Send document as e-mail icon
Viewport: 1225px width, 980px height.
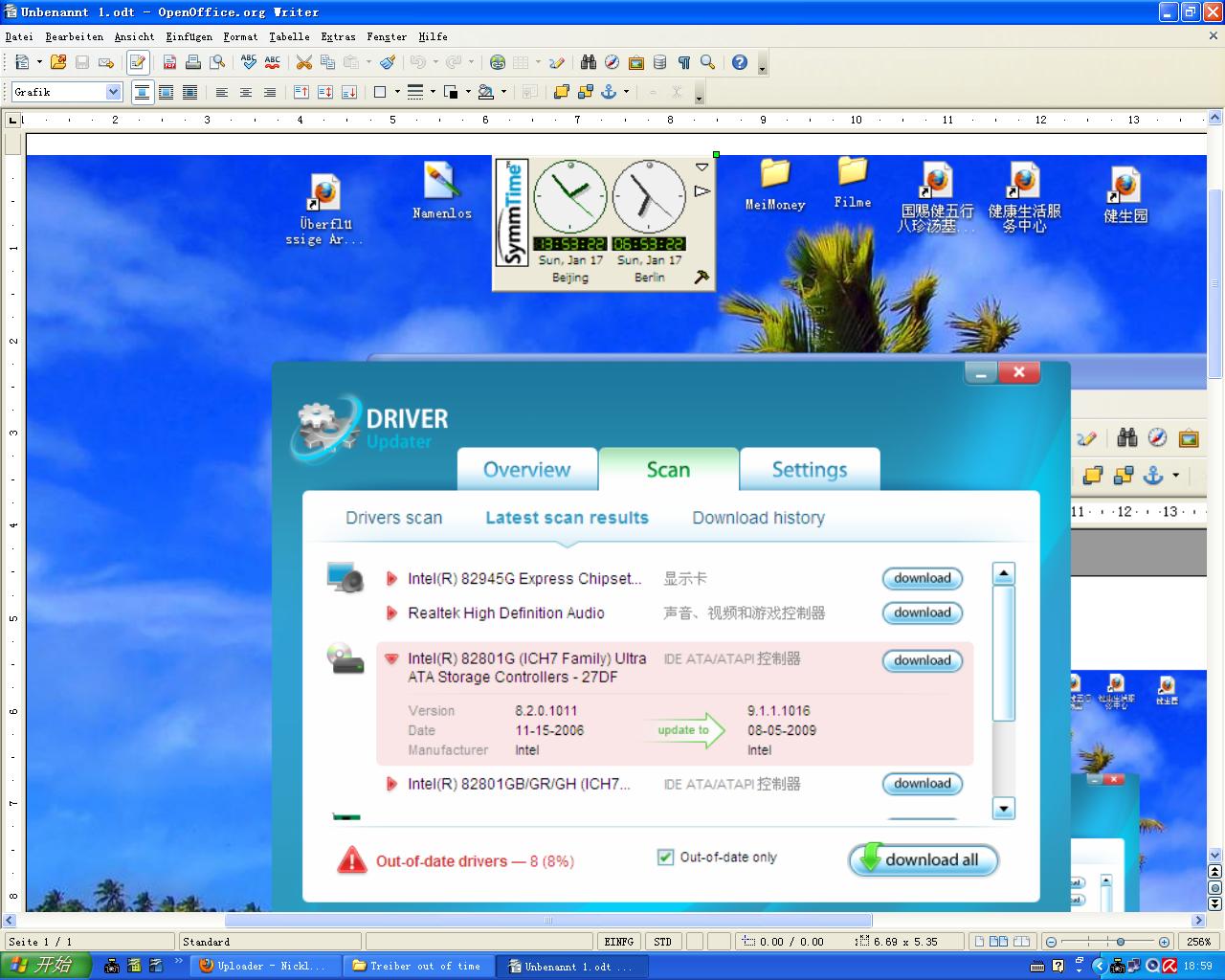click(x=106, y=62)
